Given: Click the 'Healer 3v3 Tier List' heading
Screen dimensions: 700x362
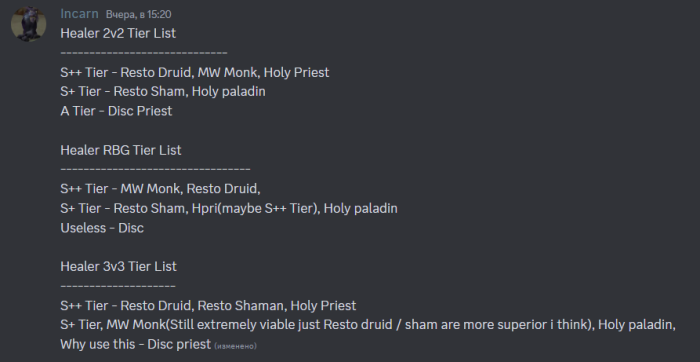Looking at the screenshot, I should 118,266.
